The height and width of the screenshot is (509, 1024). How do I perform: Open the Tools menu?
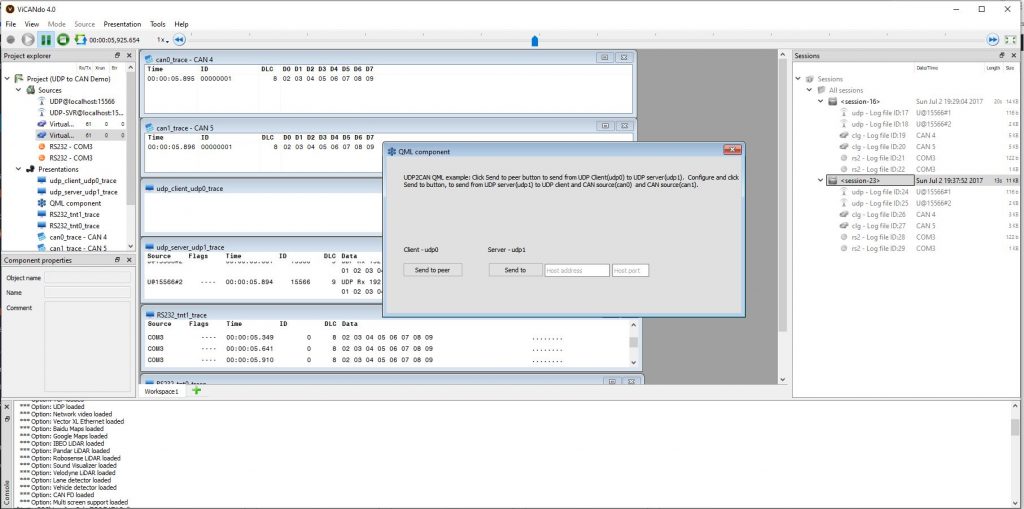pyautogui.click(x=158, y=23)
